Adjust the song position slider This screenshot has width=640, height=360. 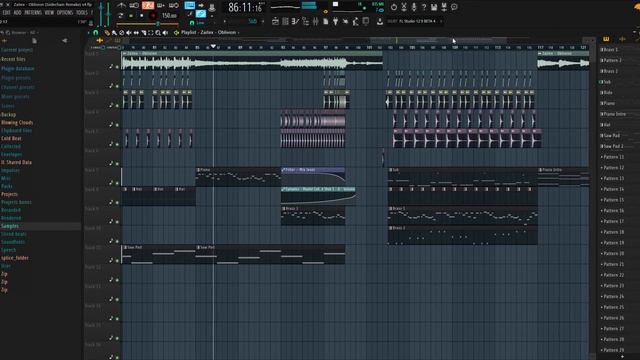pos(147,24)
